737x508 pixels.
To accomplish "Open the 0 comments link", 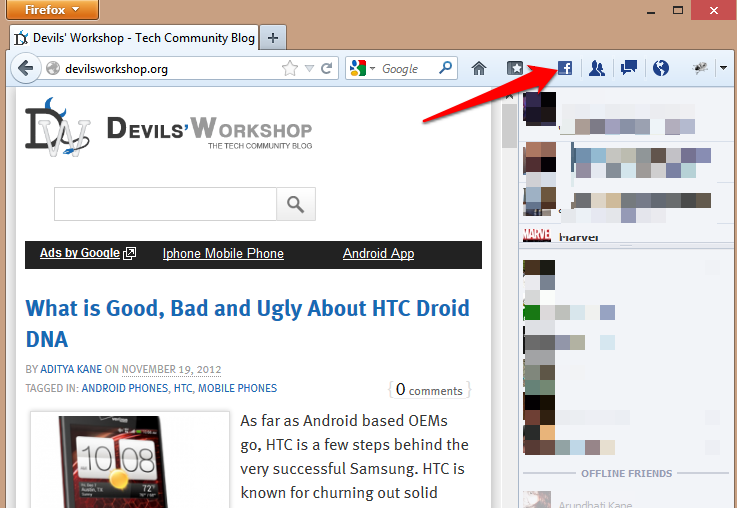I will pos(429,390).
